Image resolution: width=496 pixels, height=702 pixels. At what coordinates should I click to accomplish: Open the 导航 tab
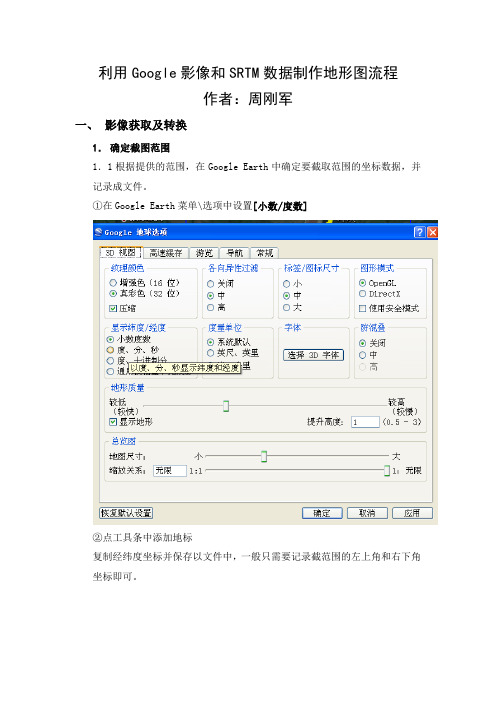tap(234, 253)
